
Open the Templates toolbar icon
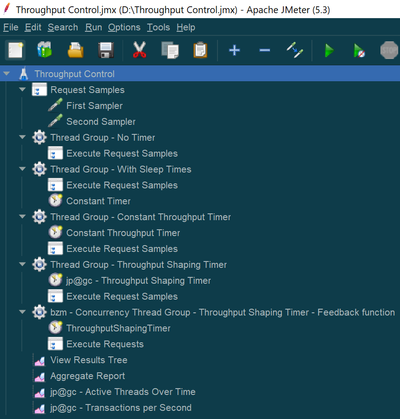tap(44, 50)
